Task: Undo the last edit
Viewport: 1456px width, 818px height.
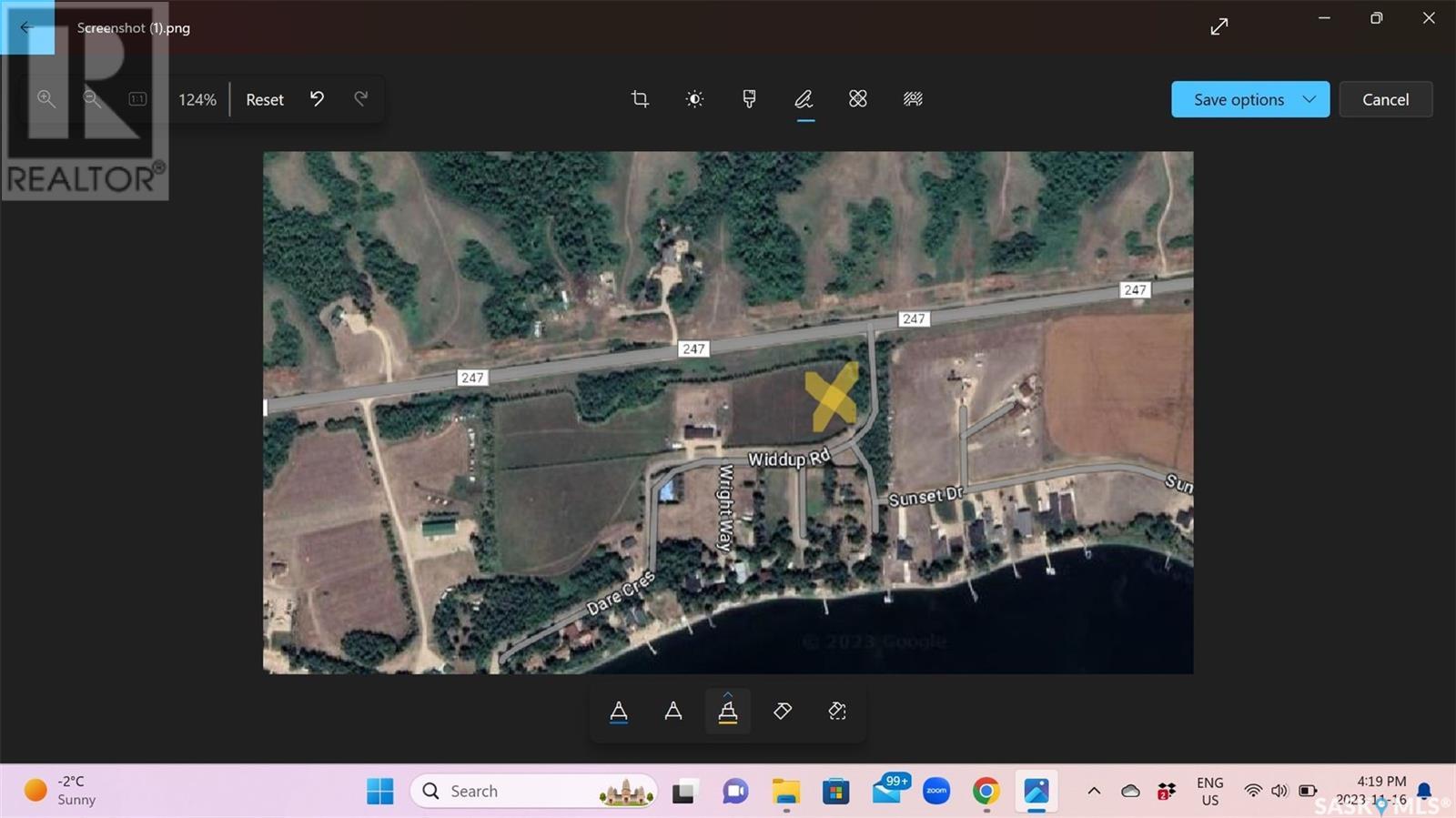Action: (x=317, y=99)
